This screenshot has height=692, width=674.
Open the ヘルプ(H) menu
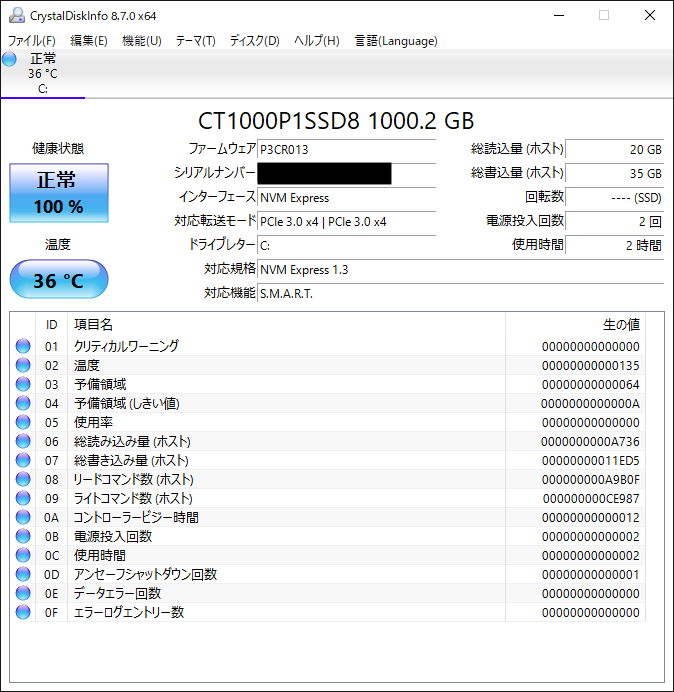[x=317, y=41]
